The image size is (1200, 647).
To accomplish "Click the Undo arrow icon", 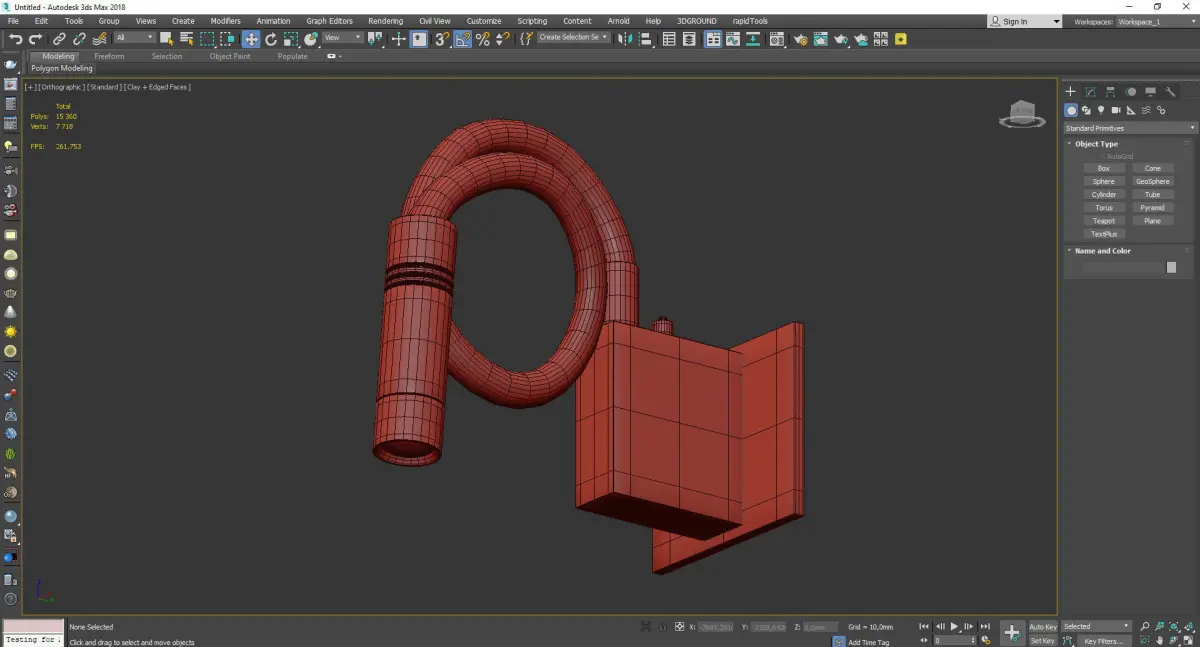I will (x=15, y=39).
